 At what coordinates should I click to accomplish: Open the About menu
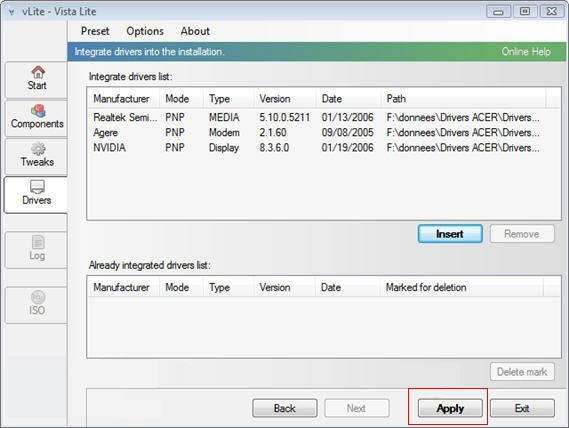tap(195, 31)
